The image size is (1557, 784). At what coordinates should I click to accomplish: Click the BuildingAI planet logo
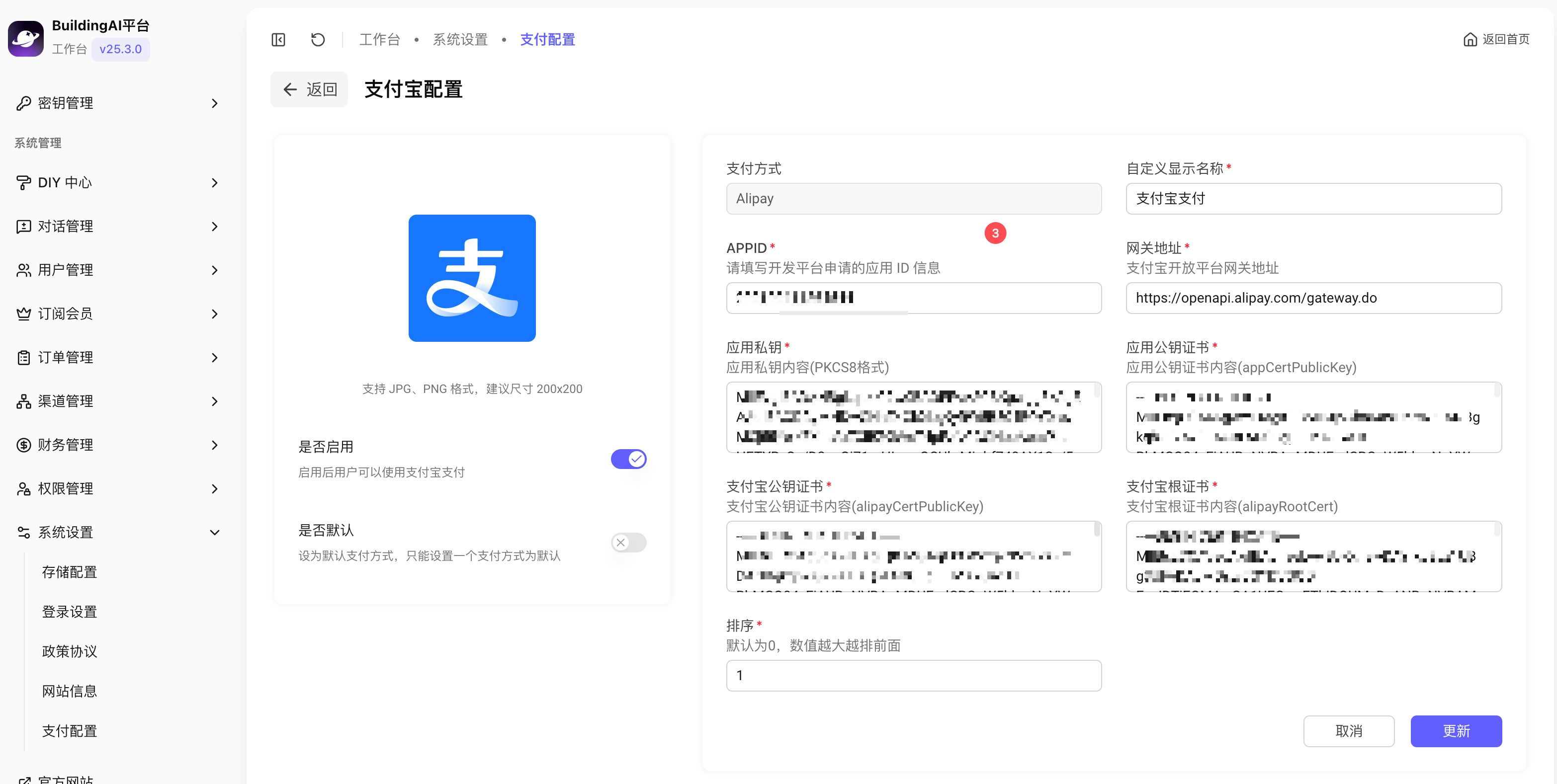click(x=26, y=38)
